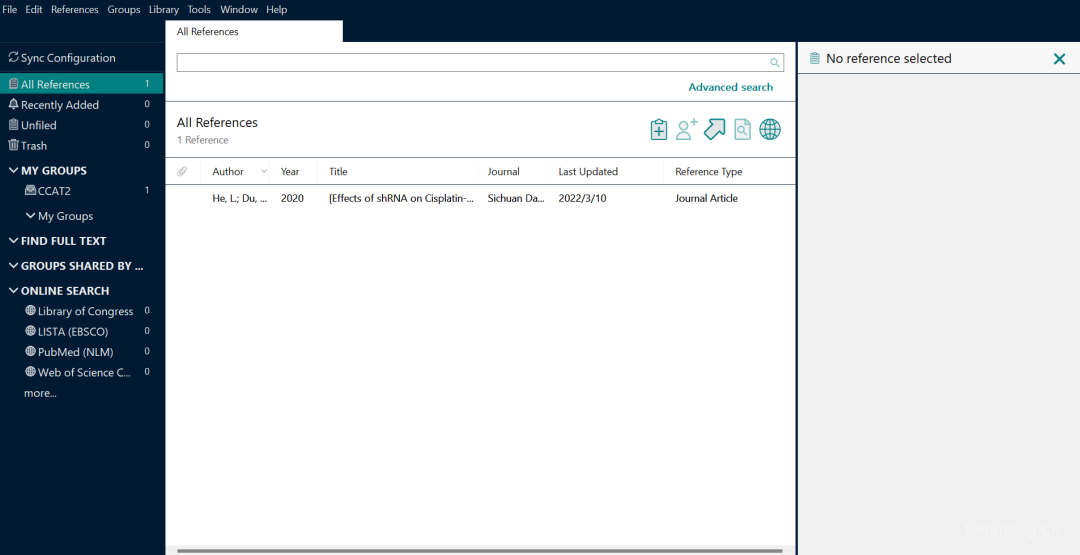Click the Export arrow icon in toolbar
Image resolution: width=1080 pixels, height=555 pixels.
click(x=714, y=130)
